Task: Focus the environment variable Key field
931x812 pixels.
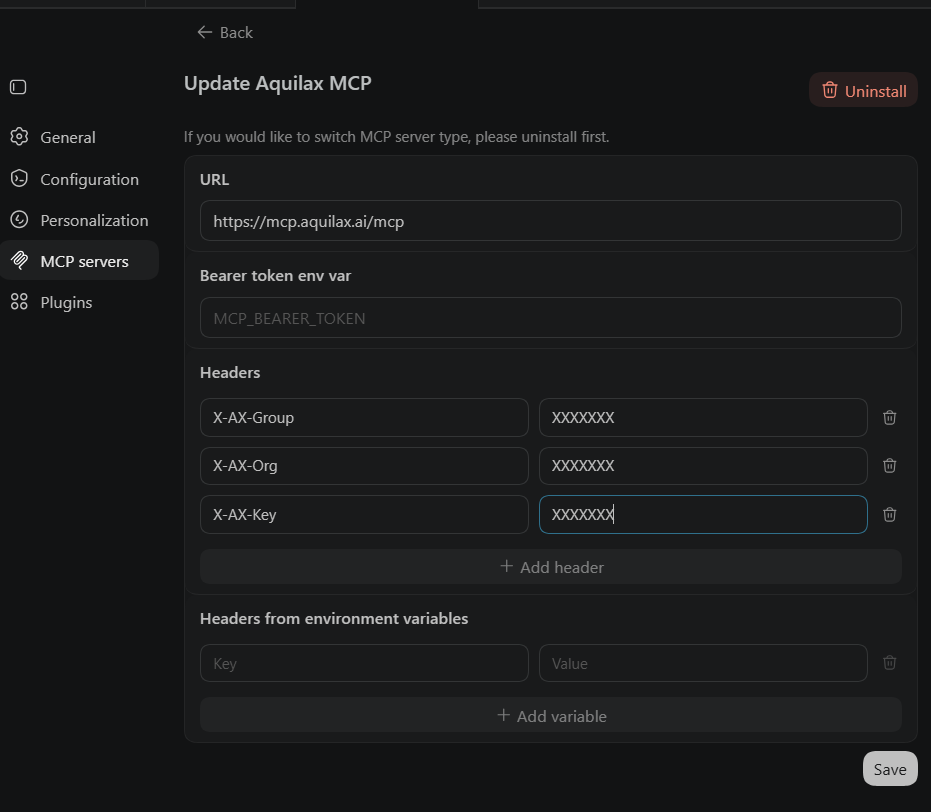Action: (x=364, y=663)
